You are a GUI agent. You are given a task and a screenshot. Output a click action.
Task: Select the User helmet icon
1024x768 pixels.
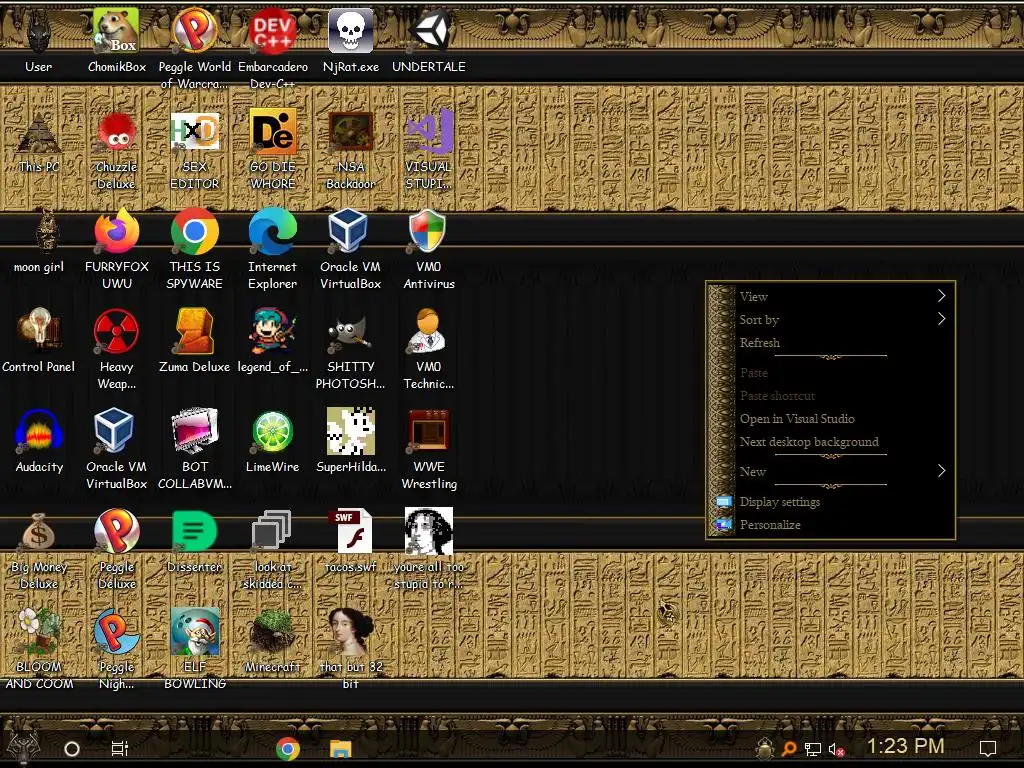(39, 31)
